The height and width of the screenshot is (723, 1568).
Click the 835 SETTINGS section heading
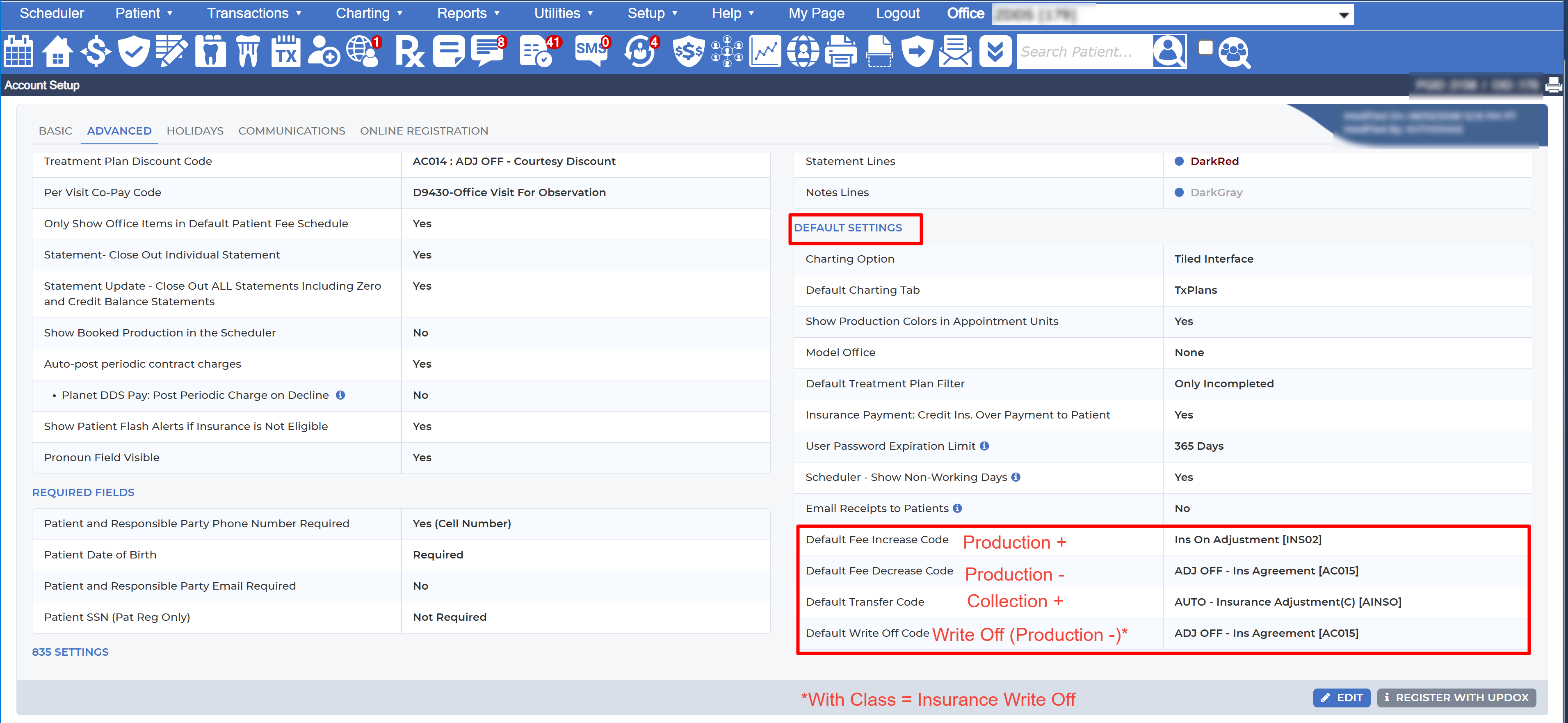pos(71,652)
